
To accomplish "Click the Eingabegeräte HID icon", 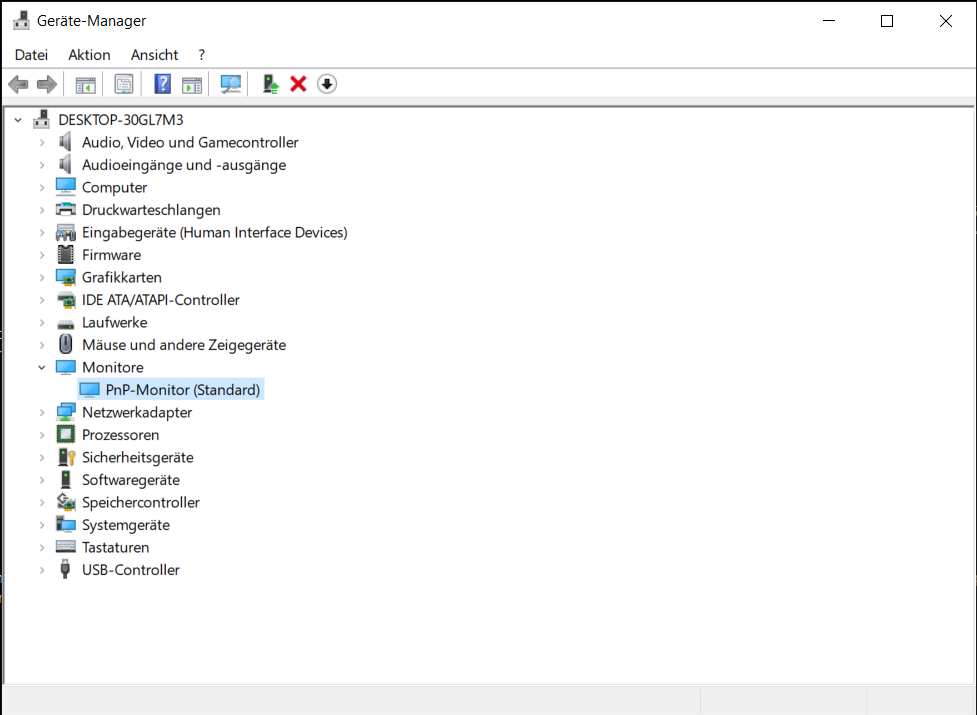I will (x=65, y=232).
